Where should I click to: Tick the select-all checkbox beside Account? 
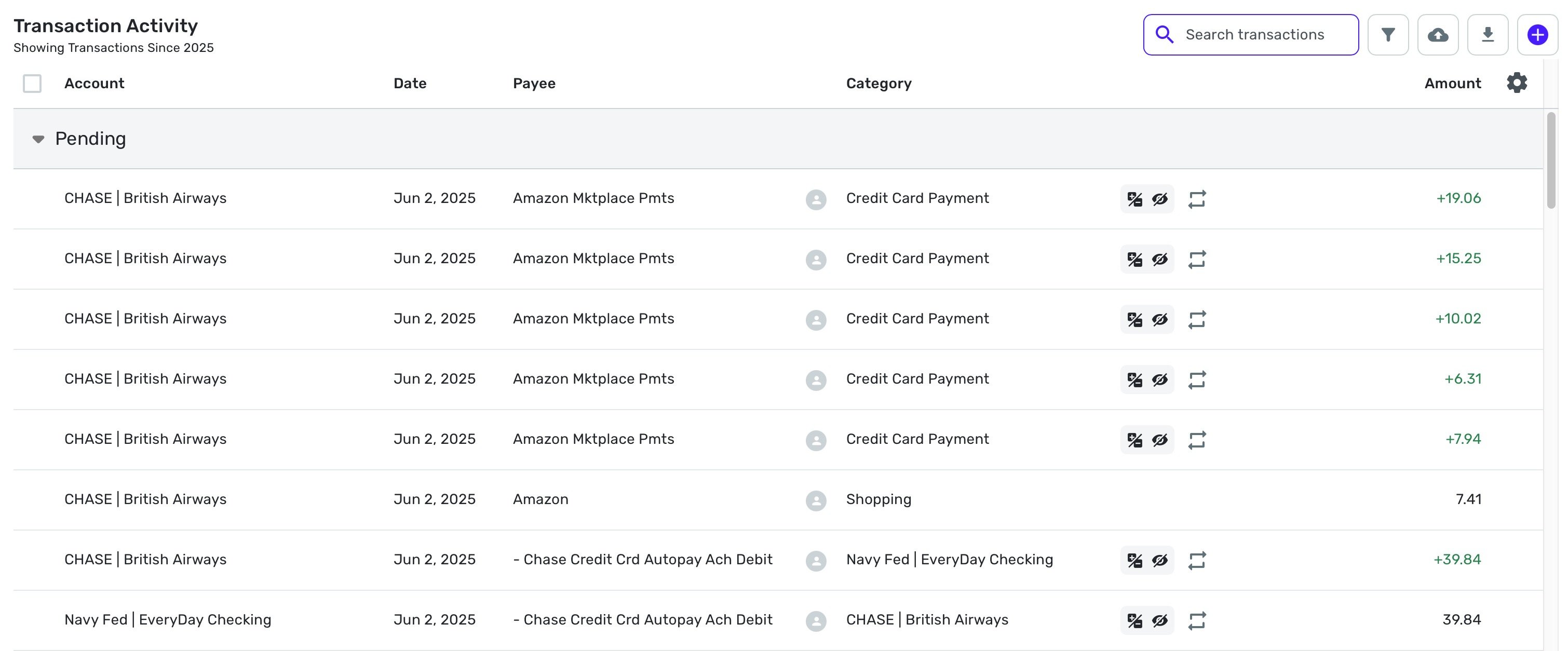[x=32, y=84]
